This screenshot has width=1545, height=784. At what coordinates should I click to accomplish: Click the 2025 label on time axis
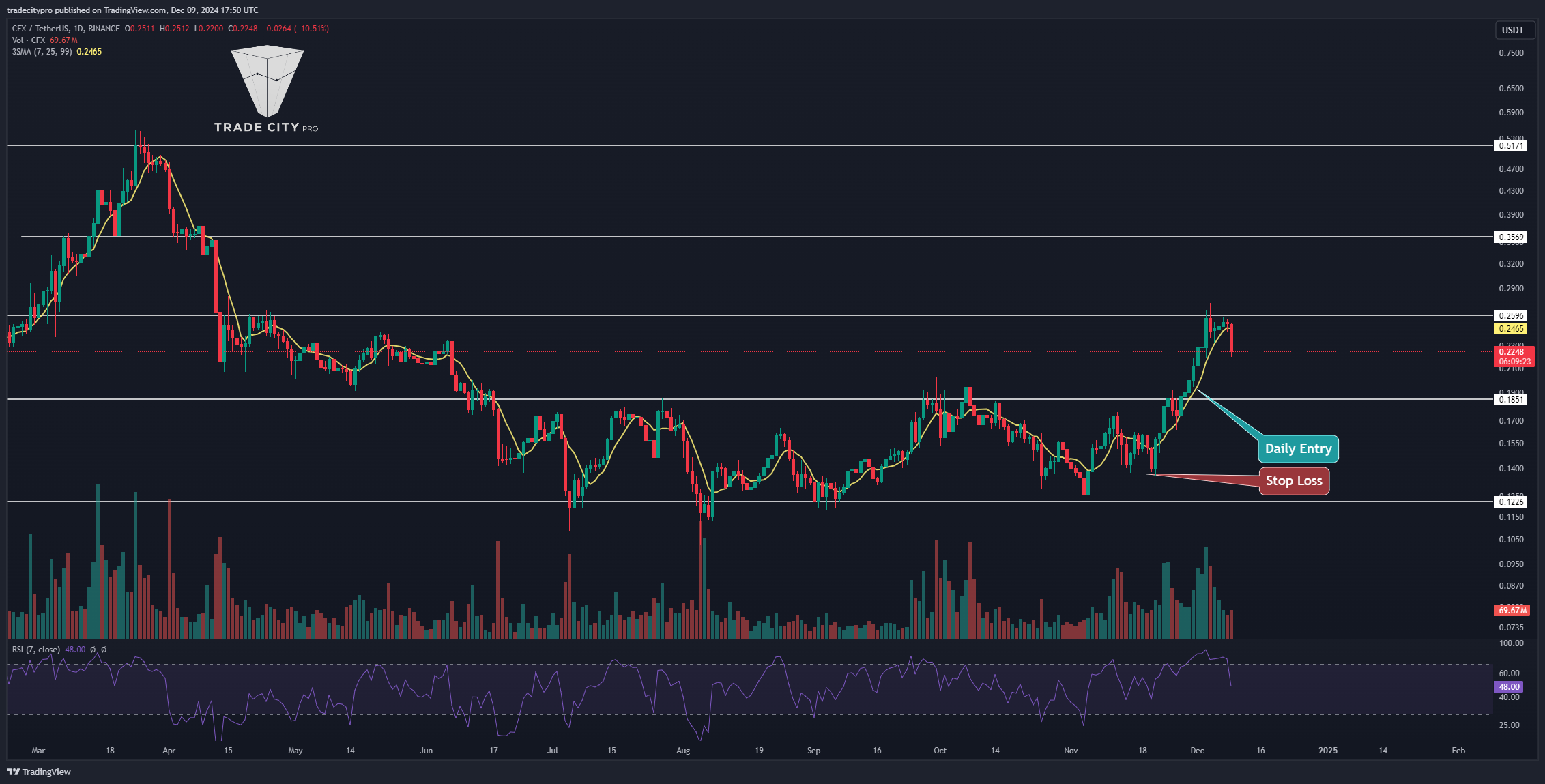[x=1328, y=751]
